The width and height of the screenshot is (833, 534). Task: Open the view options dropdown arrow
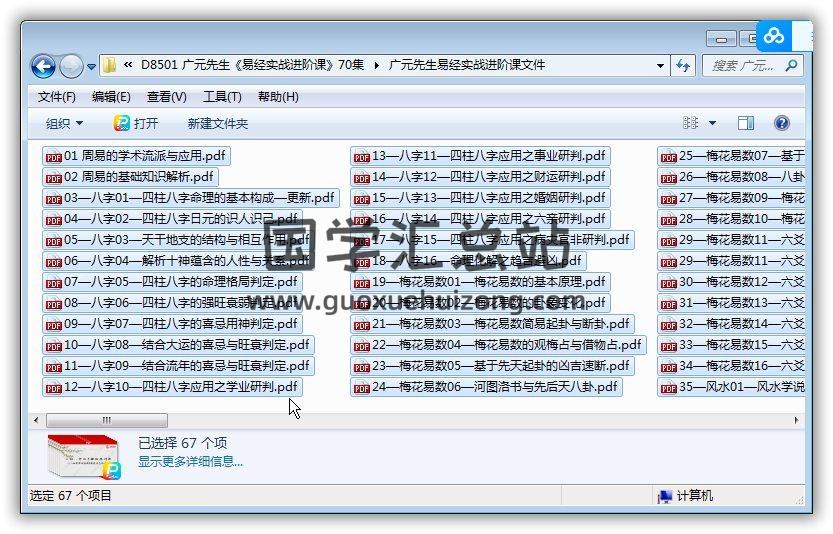(713, 123)
